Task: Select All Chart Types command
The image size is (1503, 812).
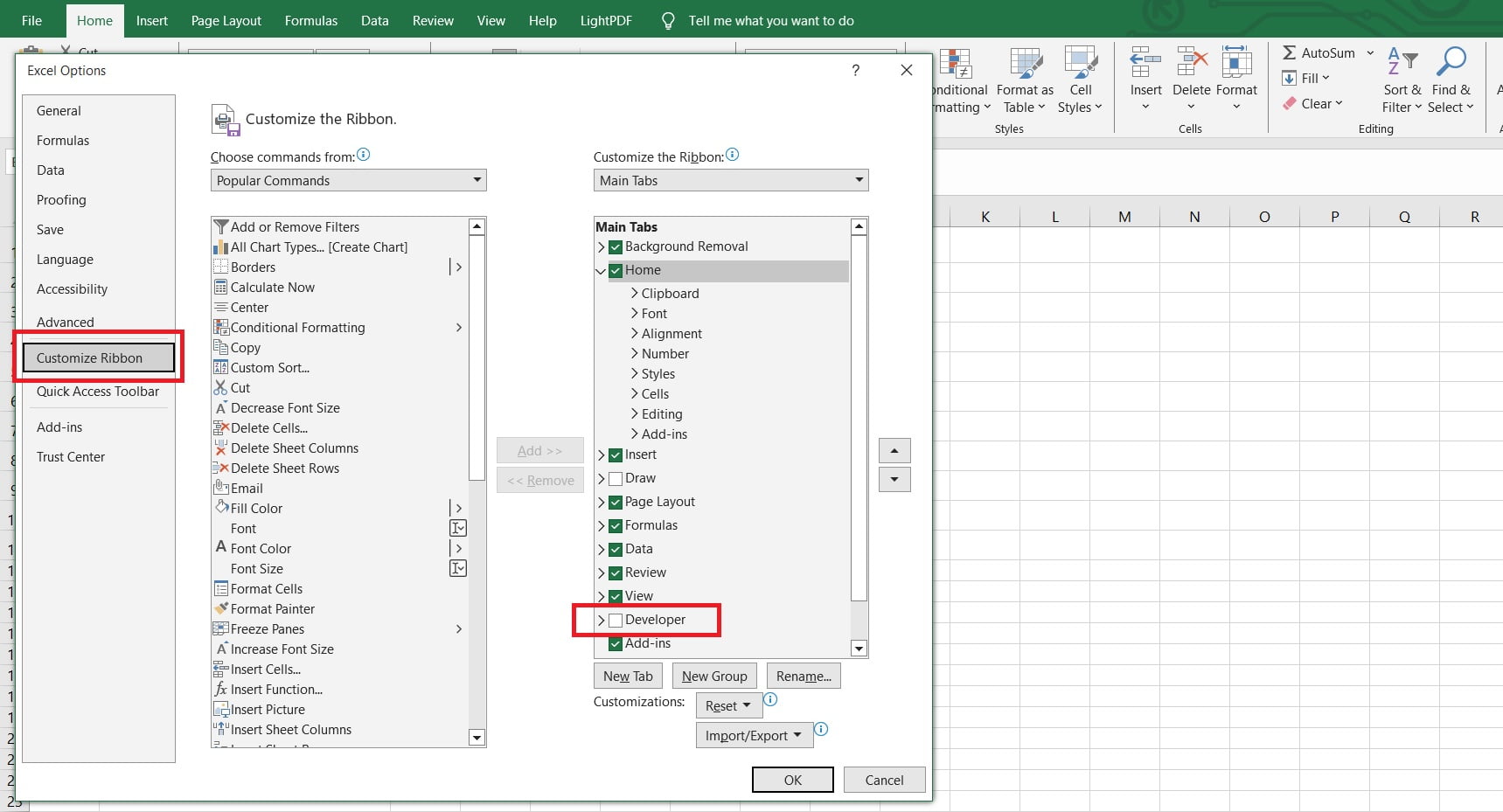Action: [x=340, y=246]
